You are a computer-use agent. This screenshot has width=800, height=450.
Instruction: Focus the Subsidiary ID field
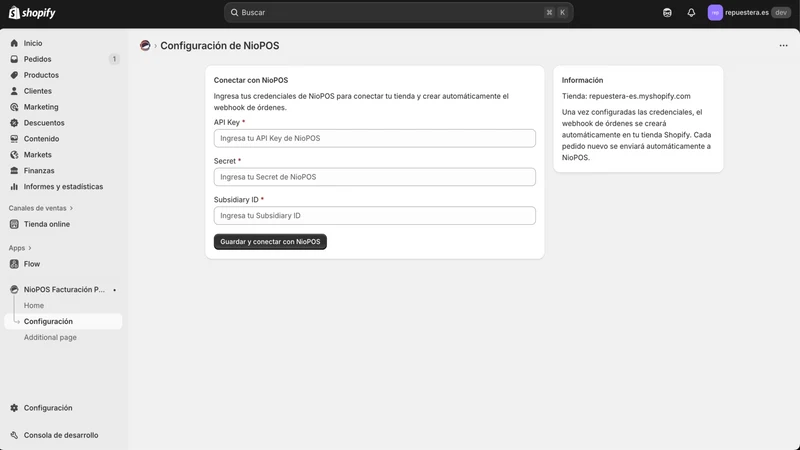click(374, 216)
